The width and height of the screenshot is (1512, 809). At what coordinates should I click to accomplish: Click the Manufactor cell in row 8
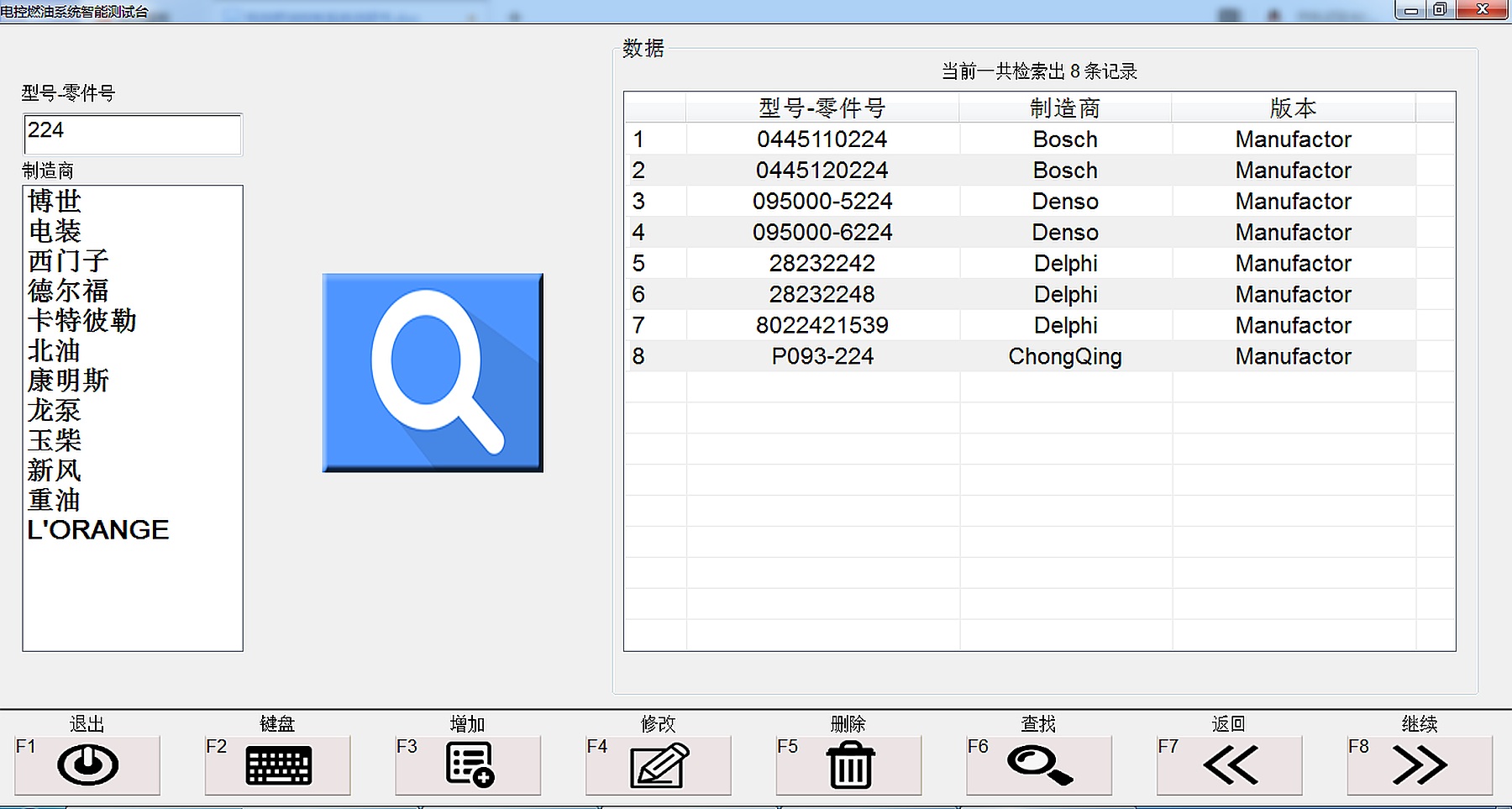tap(1294, 356)
